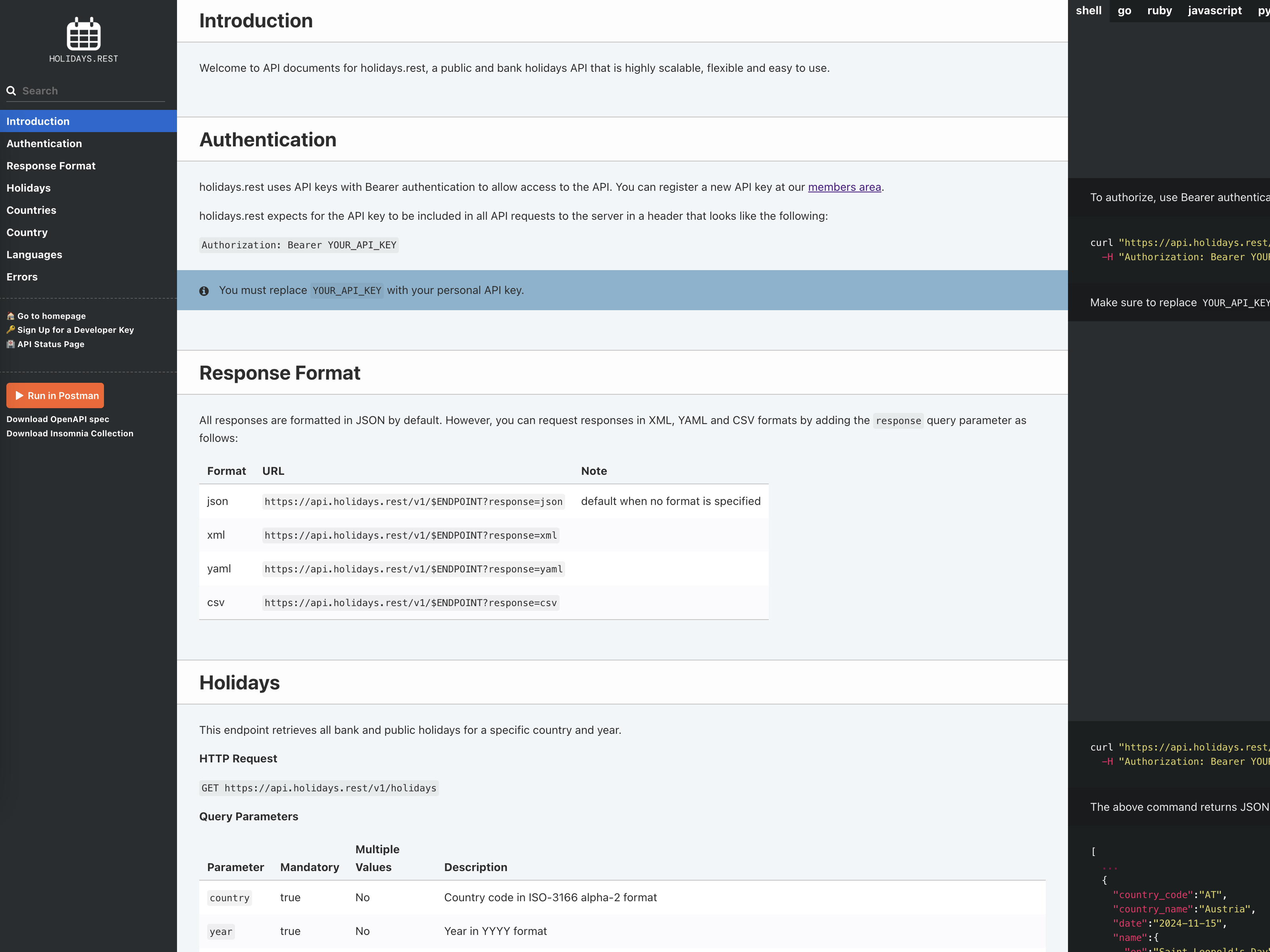Image resolution: width=1270 pixels, height=952 pixels.
Task: Open the Countries sidebar entry
Action: 89,210
